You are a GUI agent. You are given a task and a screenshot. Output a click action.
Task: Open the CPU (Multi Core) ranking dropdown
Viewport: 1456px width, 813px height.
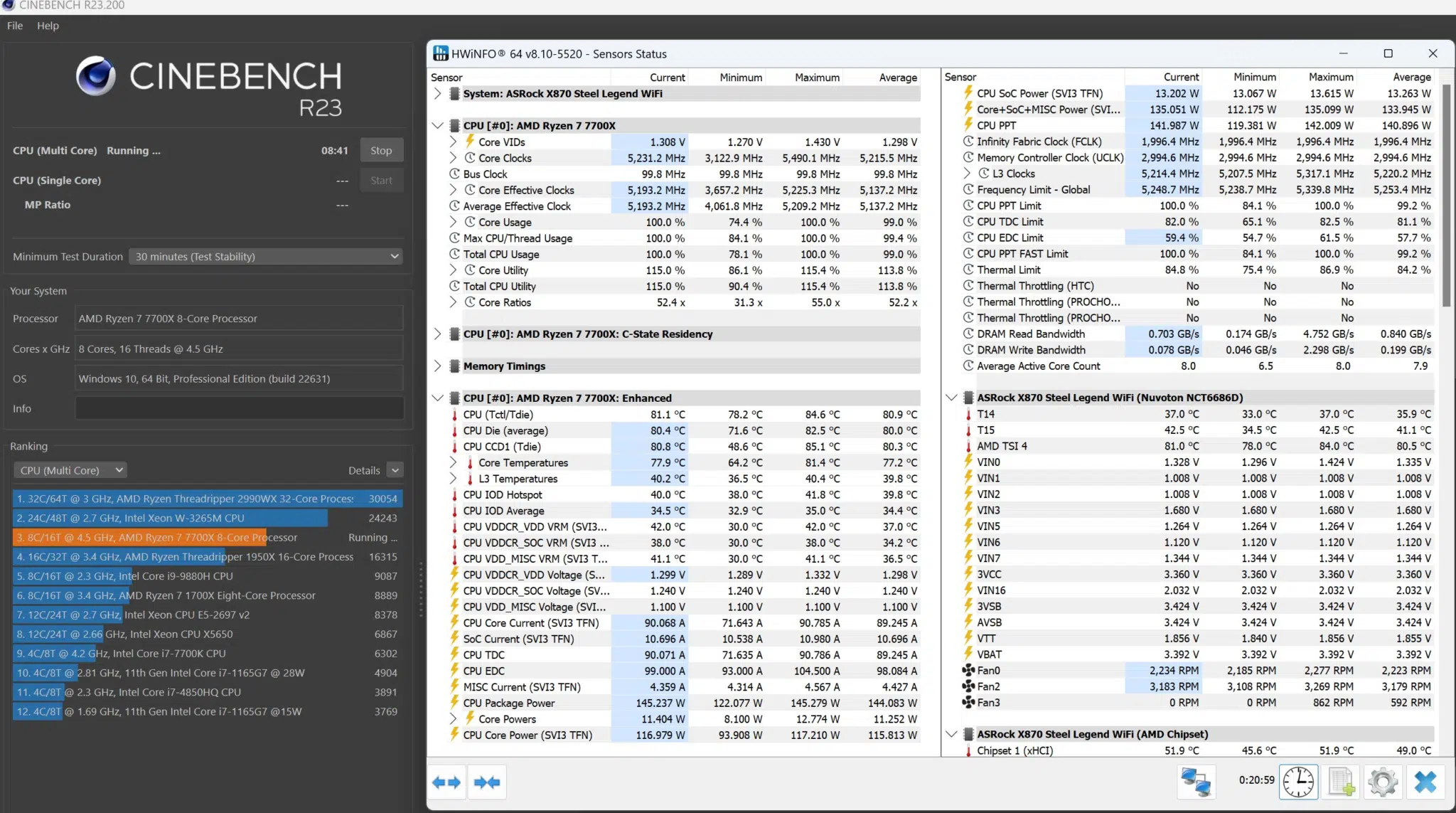click(70, 470)
